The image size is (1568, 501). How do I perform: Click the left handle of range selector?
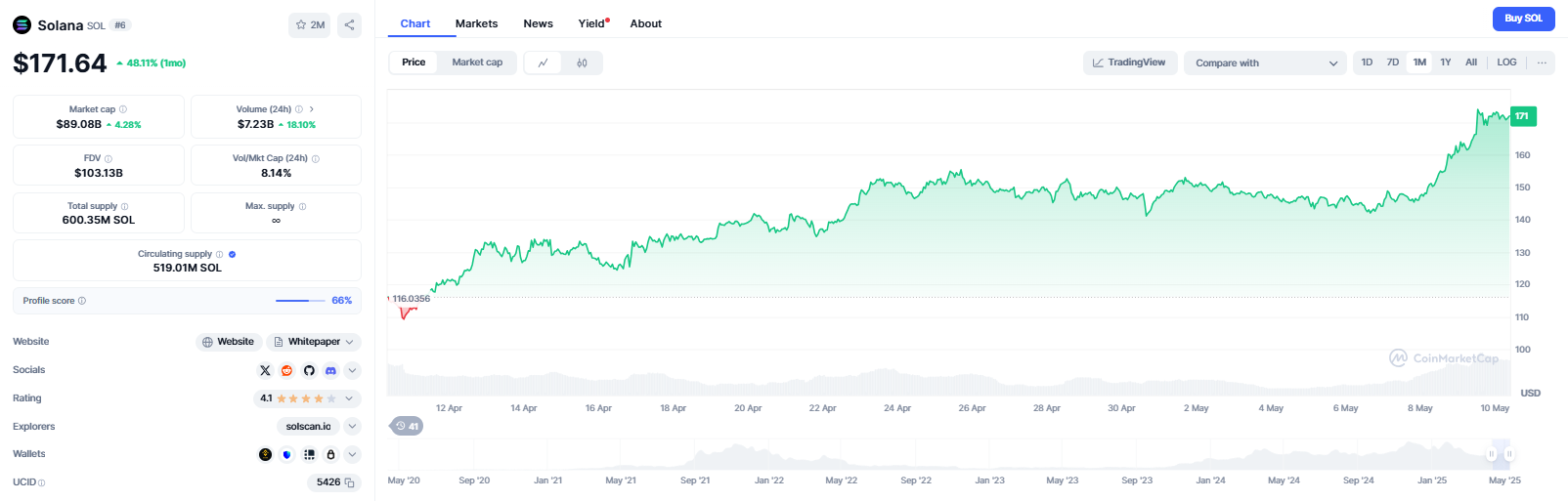[x=1492, y=454]
